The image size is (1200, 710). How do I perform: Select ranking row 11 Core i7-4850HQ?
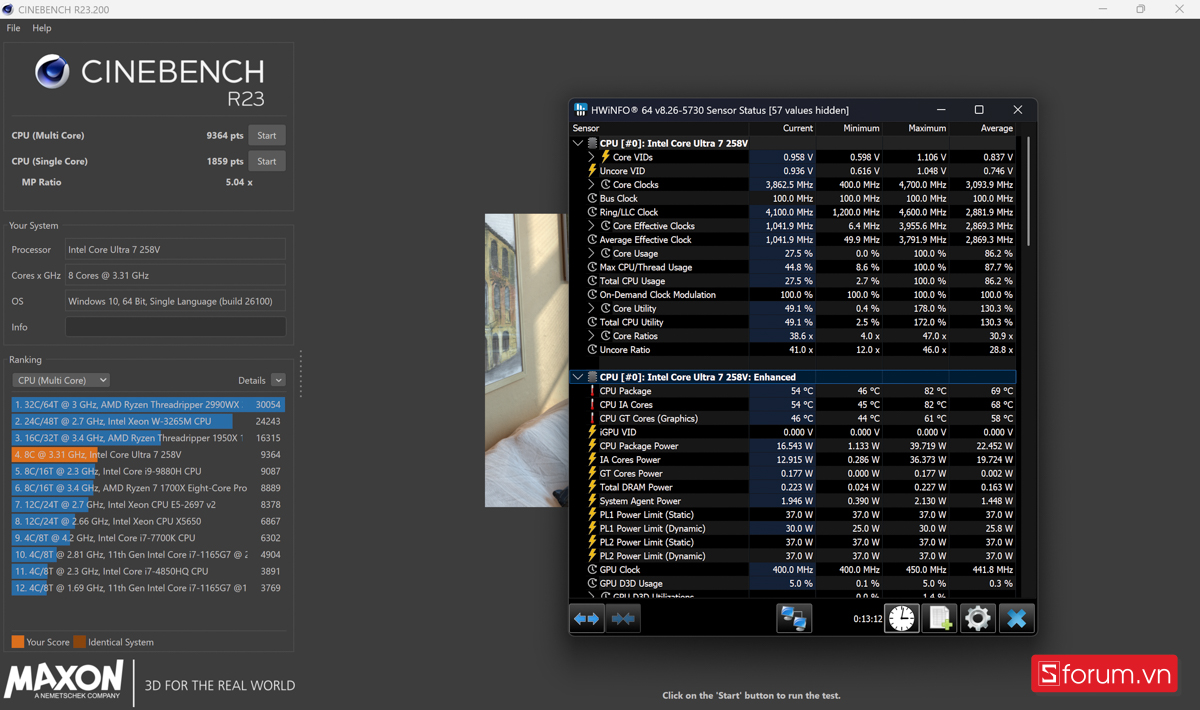(x=148, y=571)
